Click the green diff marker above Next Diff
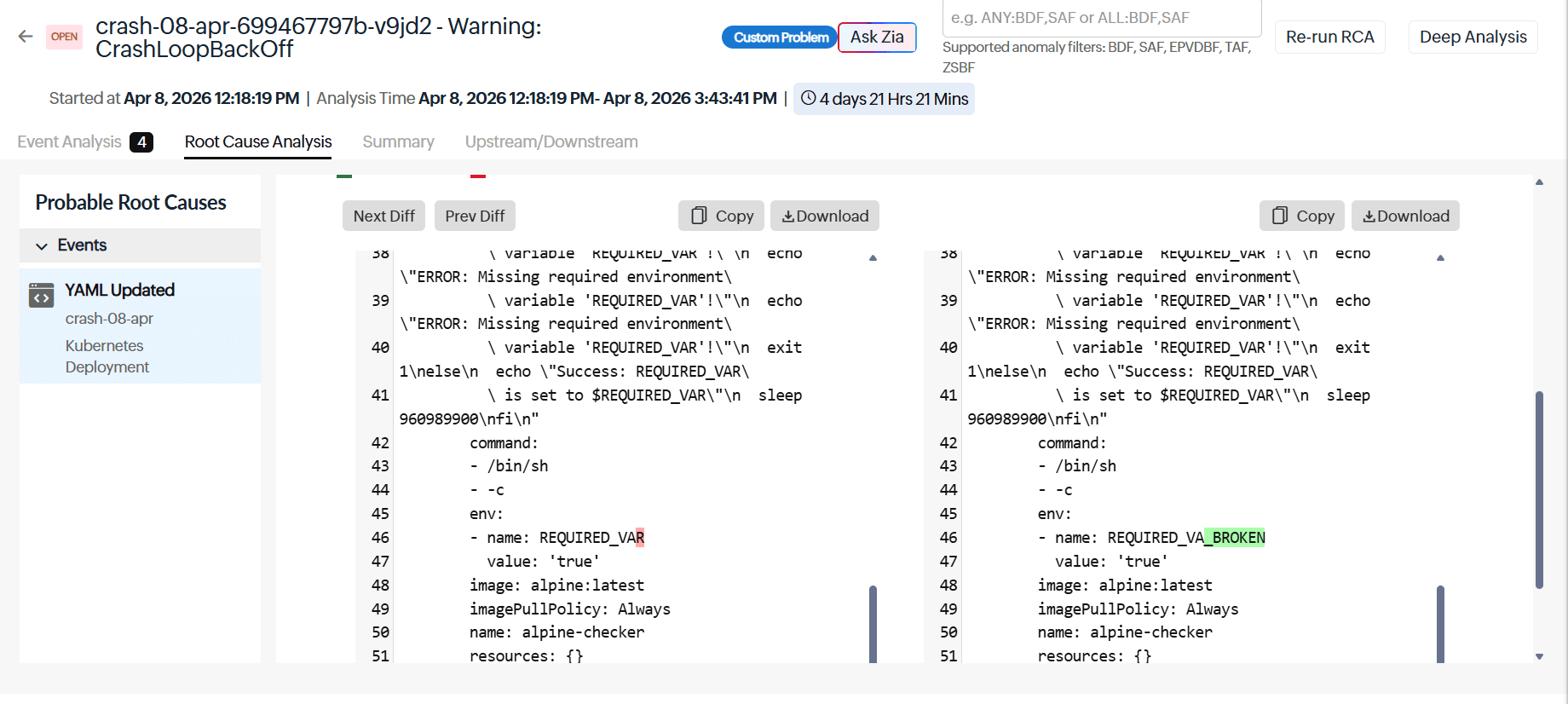This screenshot has height=704, width=1568. (x=344, y=176)
